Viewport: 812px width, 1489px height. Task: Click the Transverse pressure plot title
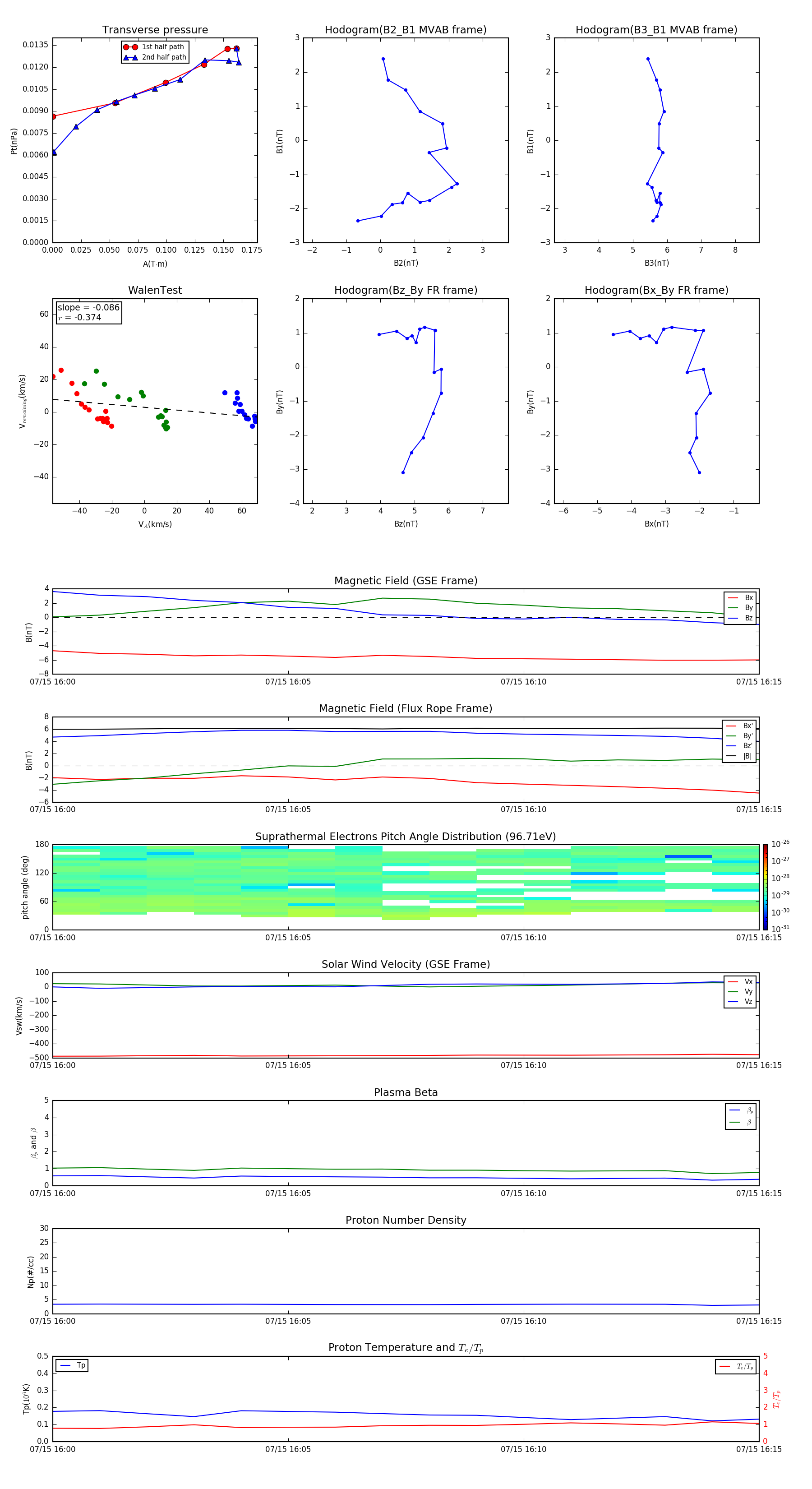pyautogui.click(x=155, y=30)
